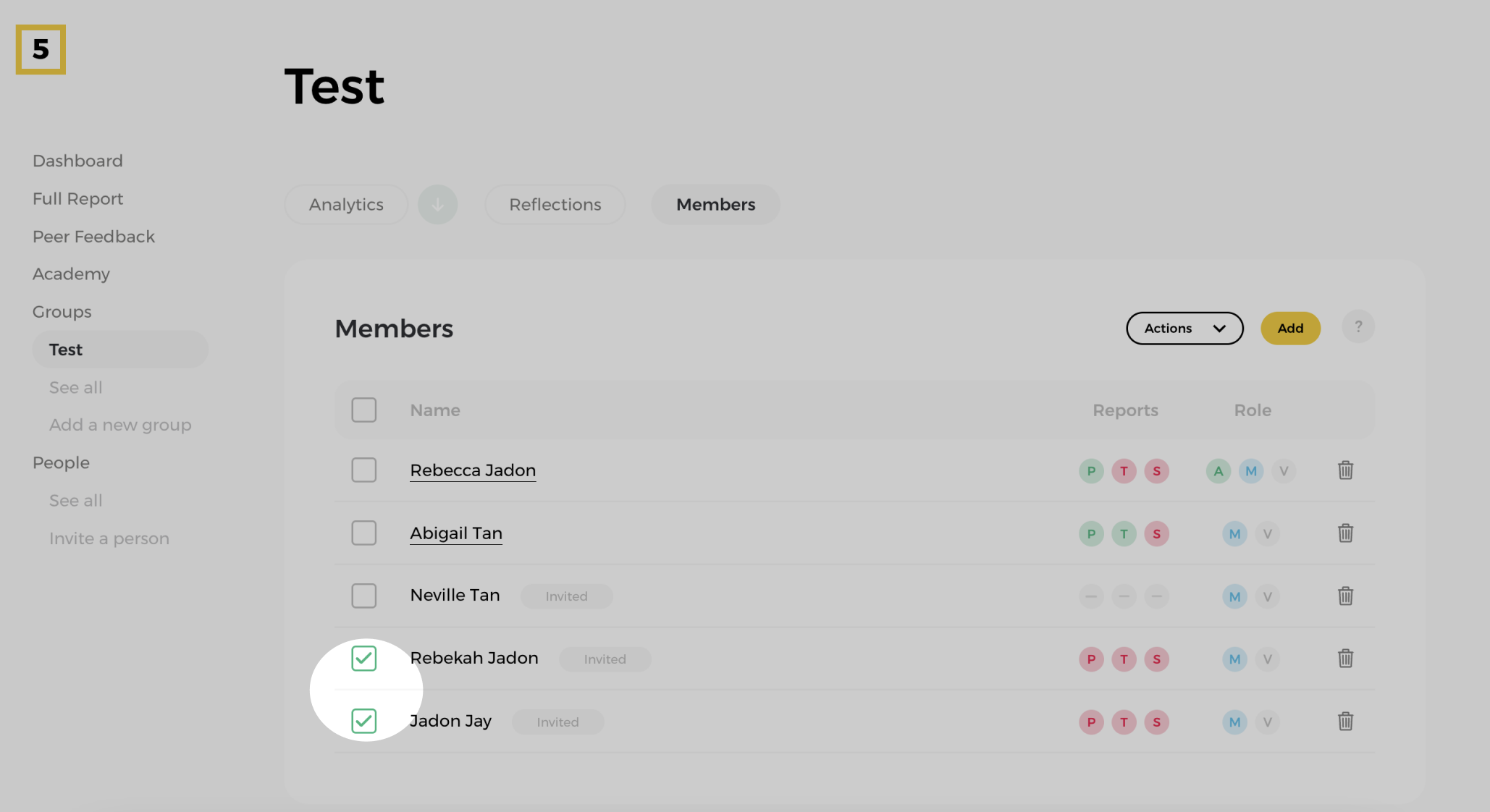Remove Neville Tan using the trash icon
The image size is (1490, 812).
[x=1345, y=596]
